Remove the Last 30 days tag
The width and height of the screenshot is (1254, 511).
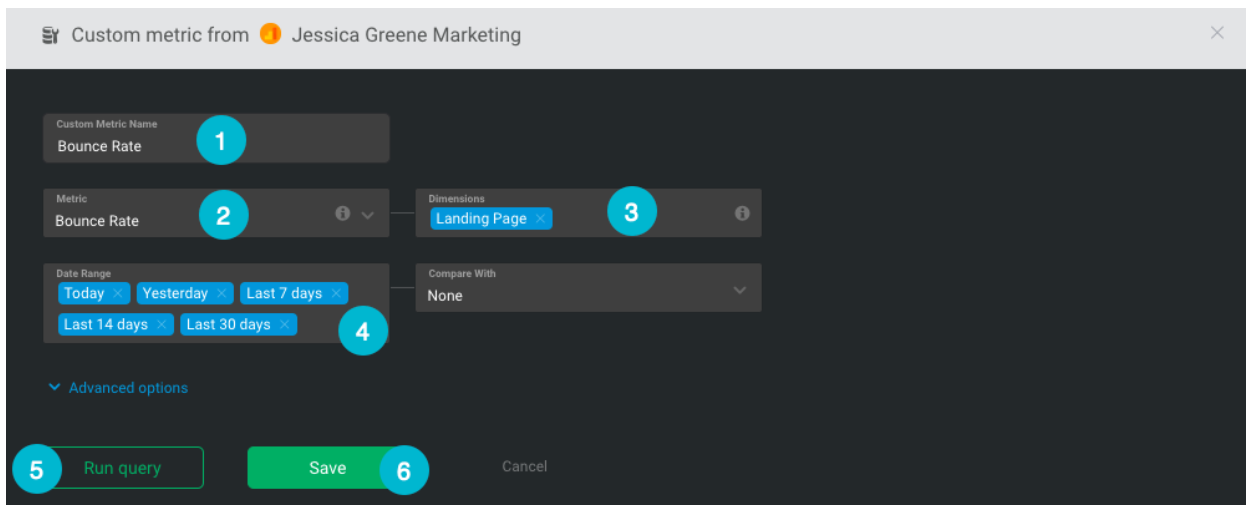coord(284,324)
